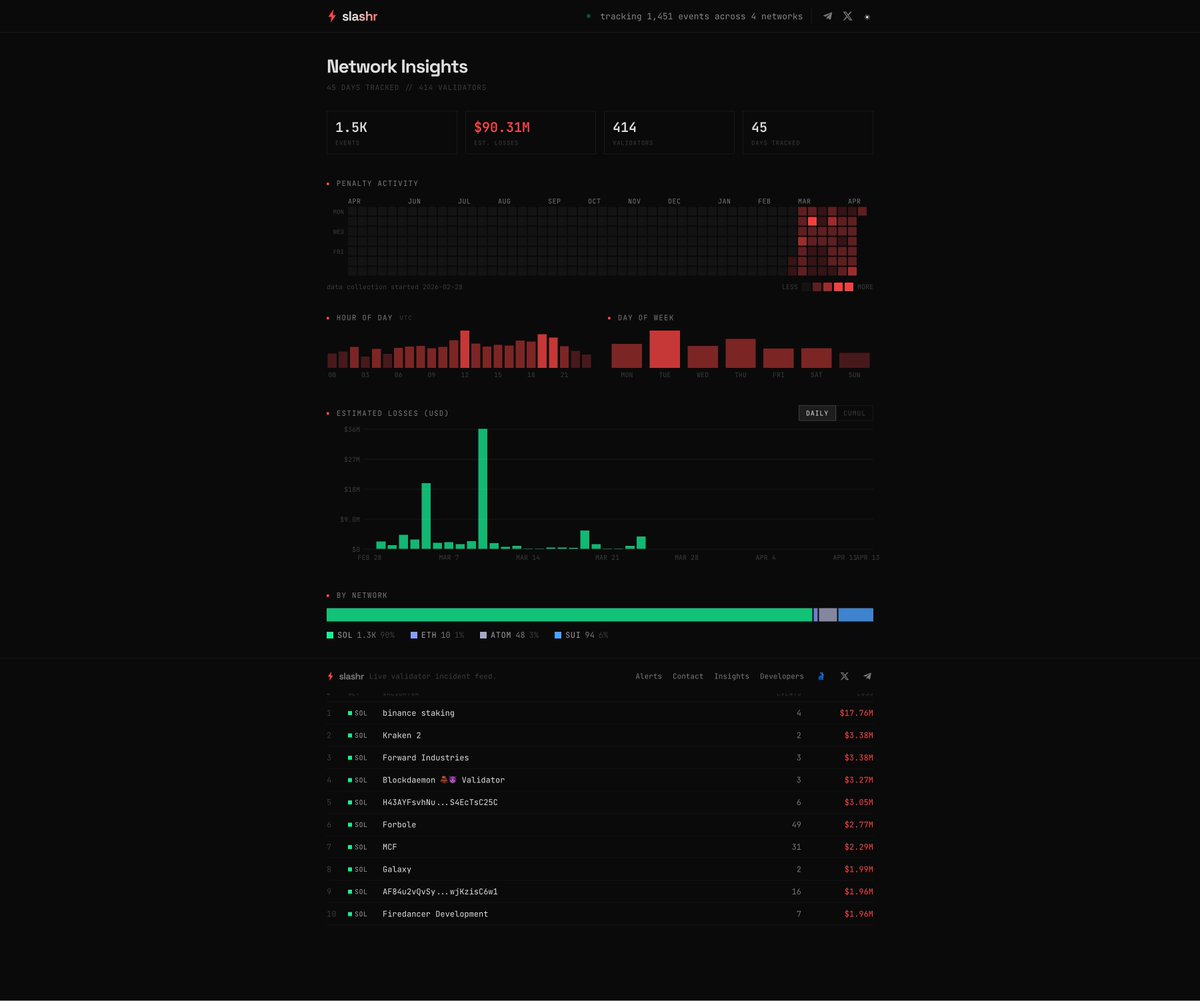Click the tallest bar at hour 12
This screenshot has width=1200, height=1001.
point(465,349)
